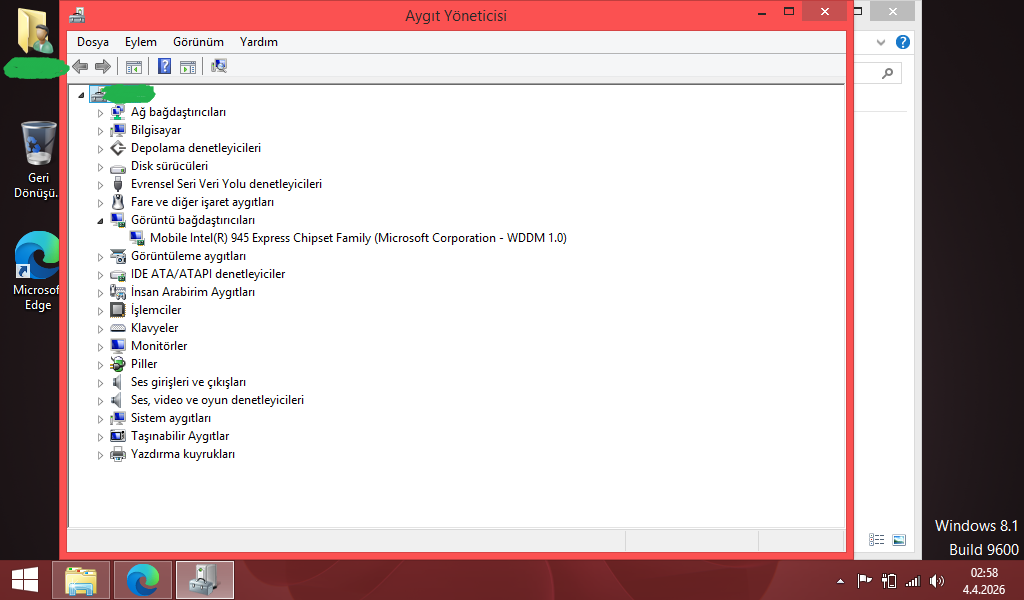This screenshot has width=1024, height=600.
Task: Open the Action Center flag tray icon
Action: (865, 580)
